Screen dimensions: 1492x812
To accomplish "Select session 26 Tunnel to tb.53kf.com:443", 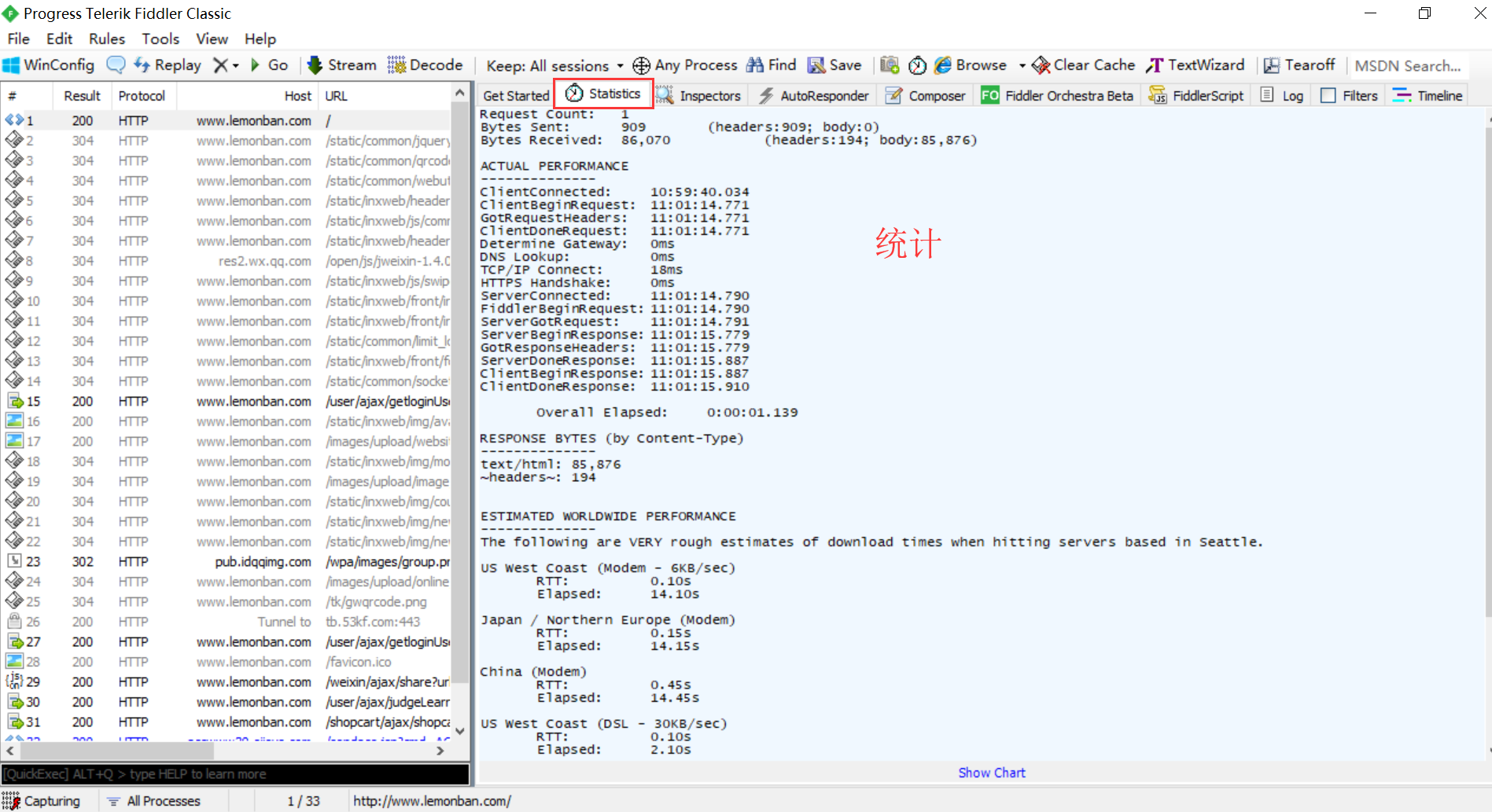I will [227, 622].
